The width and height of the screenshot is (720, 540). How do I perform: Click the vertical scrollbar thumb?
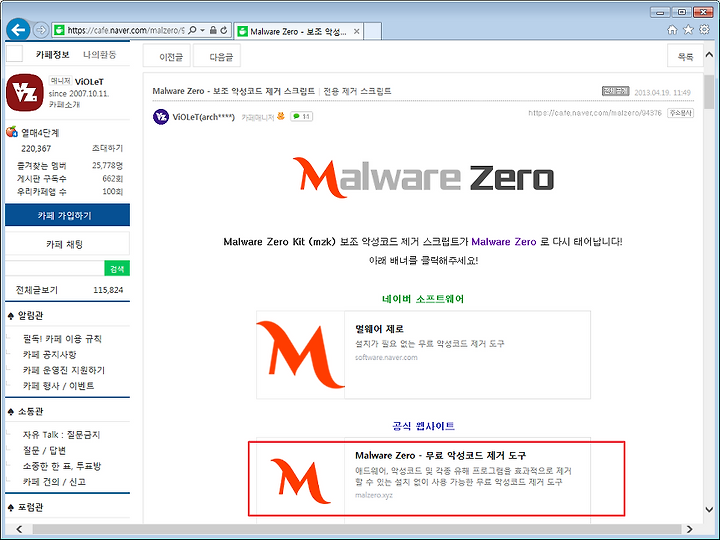pyautogui.click(x=709, y=91)
